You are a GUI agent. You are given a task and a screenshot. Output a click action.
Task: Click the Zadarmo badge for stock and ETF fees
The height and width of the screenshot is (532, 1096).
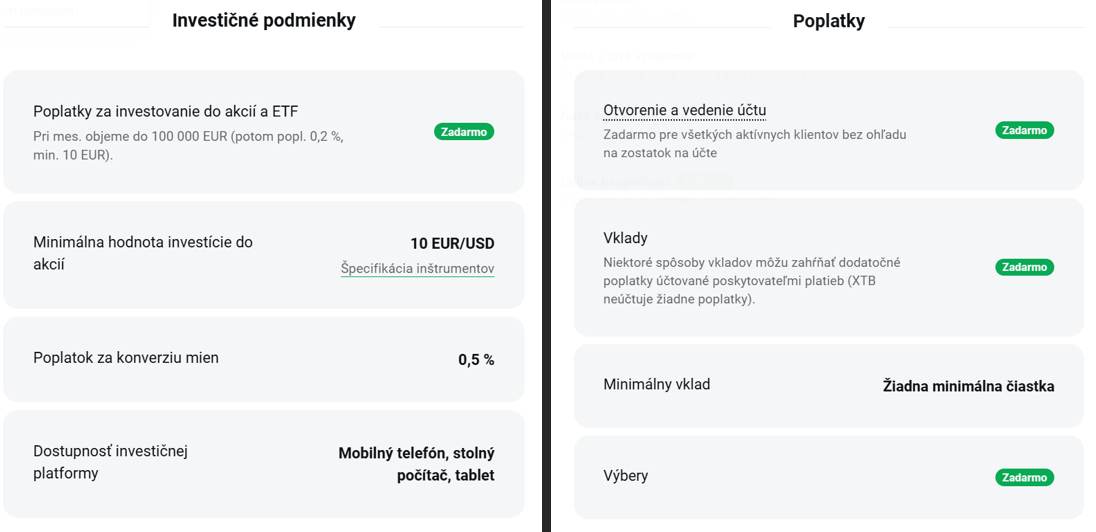pyautogui.click(x=464, y=131)
